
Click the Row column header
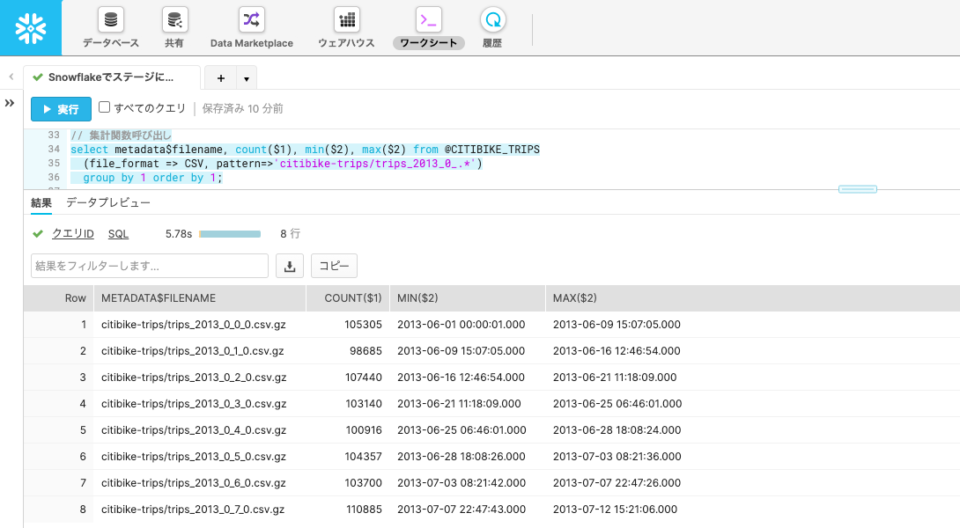click(x=59, y=298)
